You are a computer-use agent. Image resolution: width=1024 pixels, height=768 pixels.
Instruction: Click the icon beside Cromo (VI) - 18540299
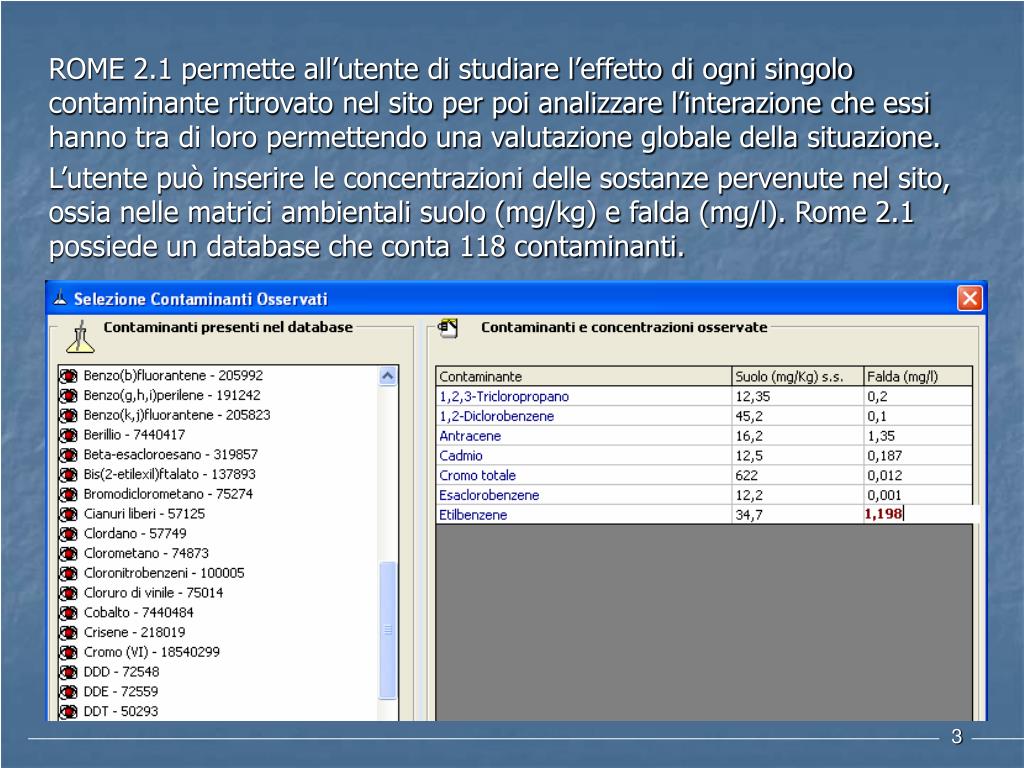[x=69, y=652]
